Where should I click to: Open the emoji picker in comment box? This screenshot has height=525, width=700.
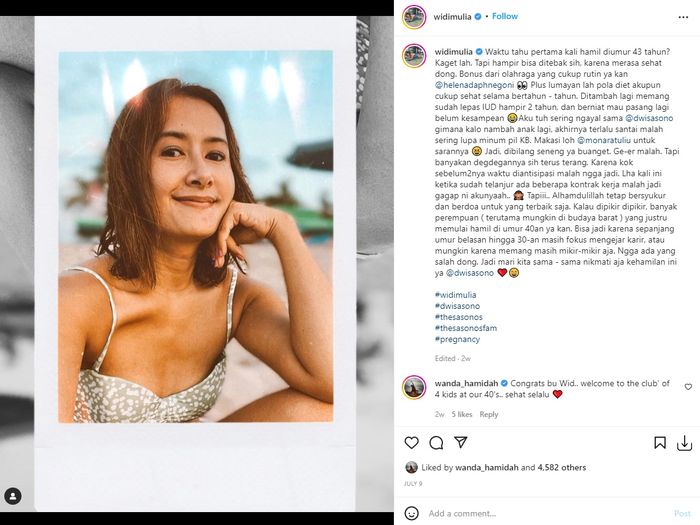(411, 513)
